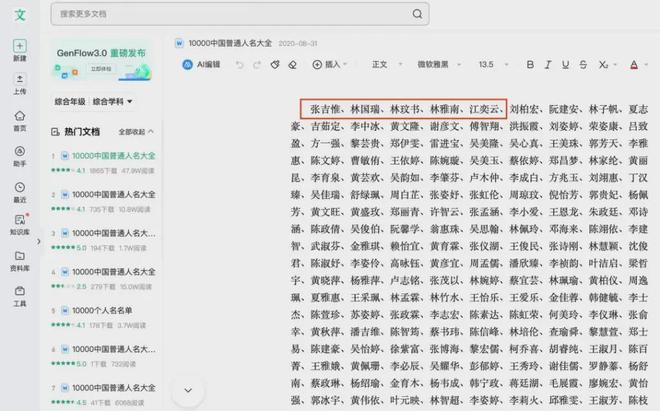
Task: Open the 13.5 font size dropdown
Action: pyautogui.click(x=493, y=64)
